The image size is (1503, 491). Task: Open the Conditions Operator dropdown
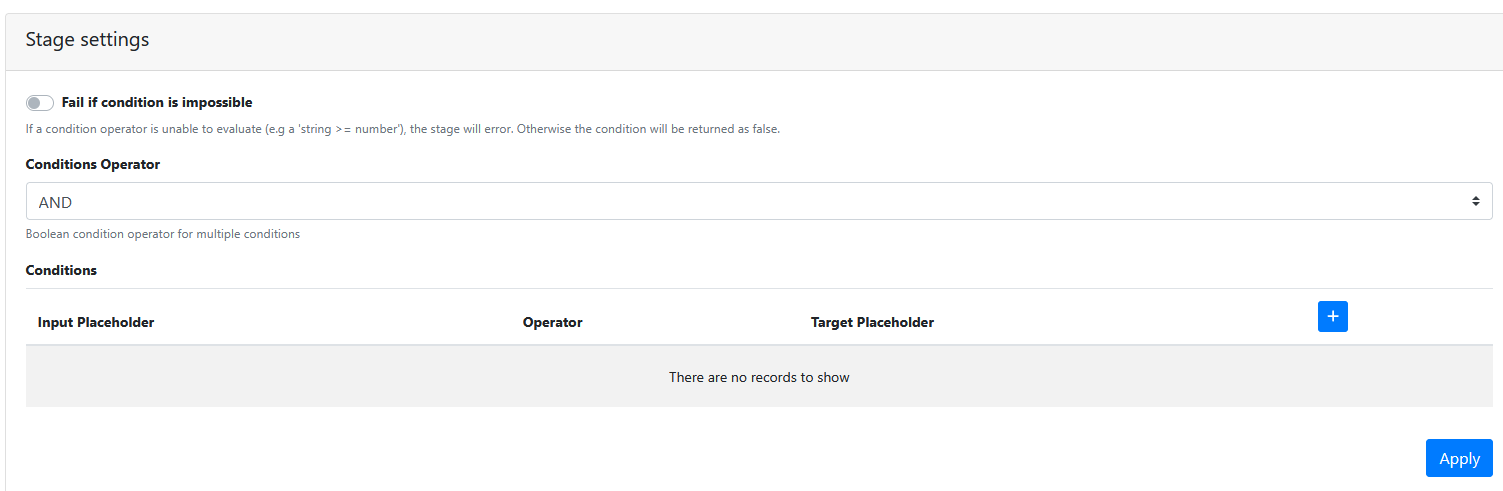[758, 202]
